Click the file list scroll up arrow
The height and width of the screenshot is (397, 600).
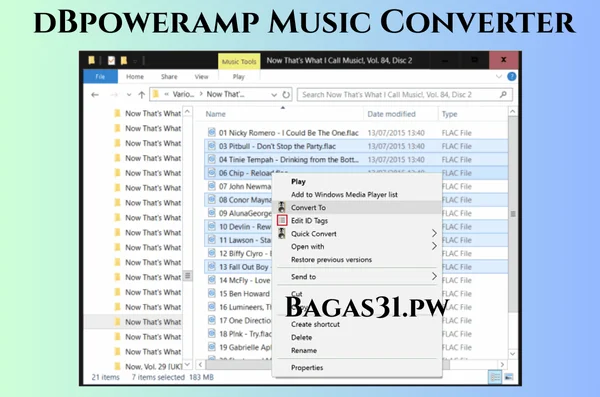click(x=513, y=111)
